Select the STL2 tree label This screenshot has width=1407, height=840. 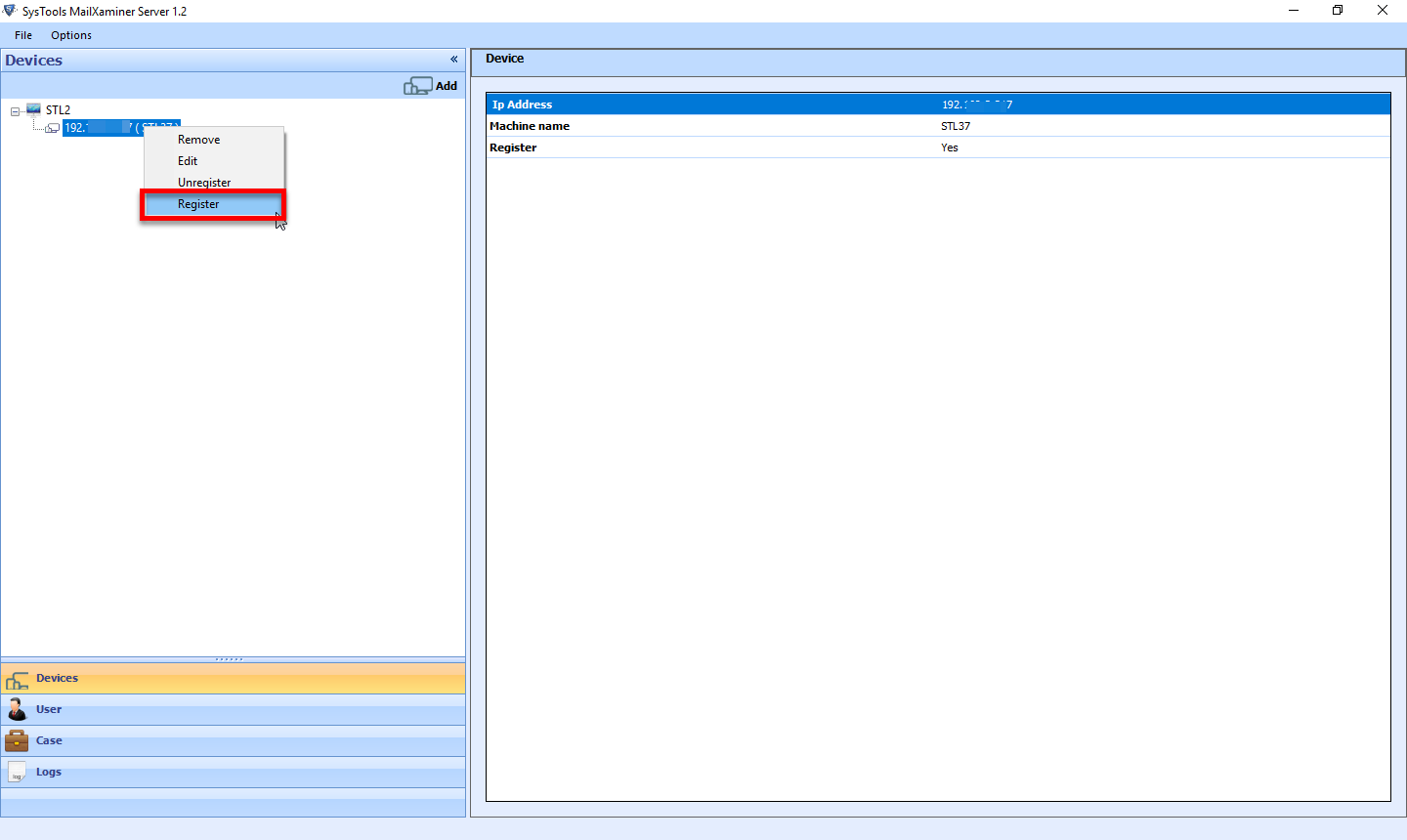click(58, 110)
